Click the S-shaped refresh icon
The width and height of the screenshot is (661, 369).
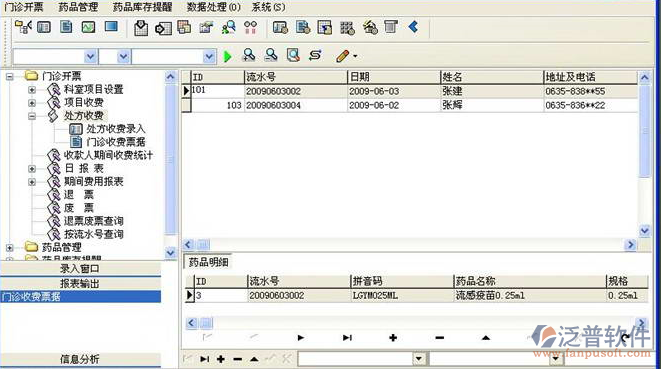[x=315, y=55]
